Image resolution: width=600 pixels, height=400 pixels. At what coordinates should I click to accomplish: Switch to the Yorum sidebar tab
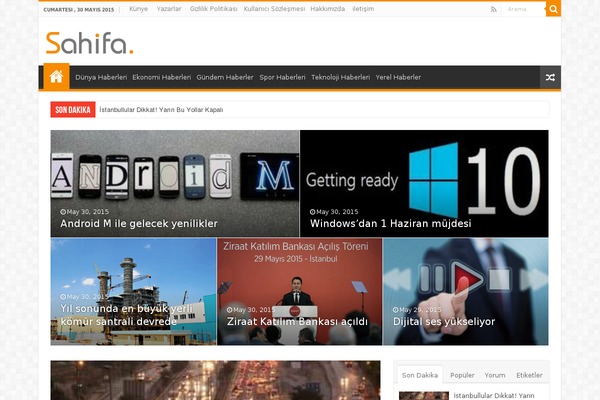pyautogui.click(x=495, y=375)
